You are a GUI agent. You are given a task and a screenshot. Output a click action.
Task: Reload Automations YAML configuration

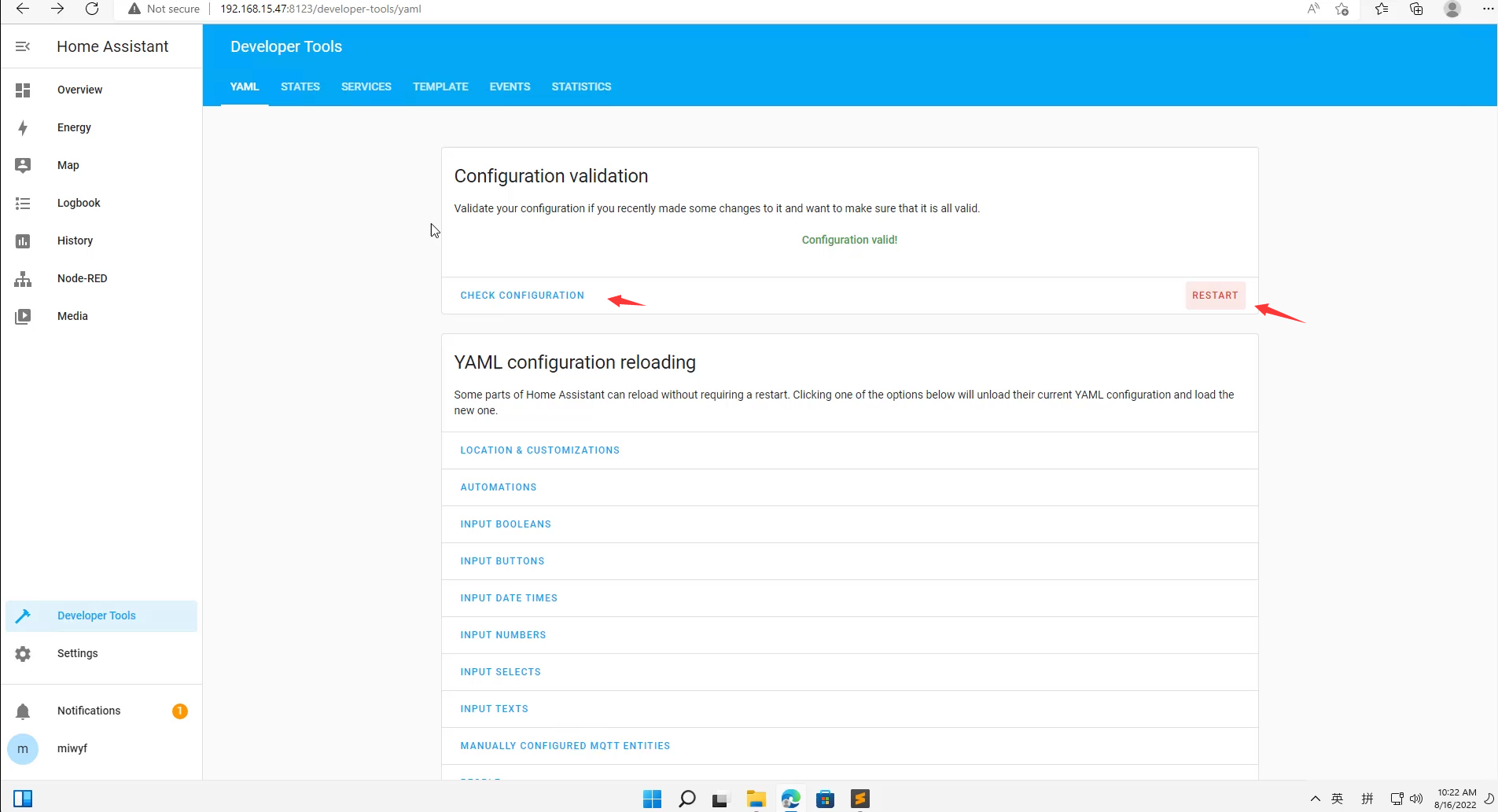coord(499,487)
